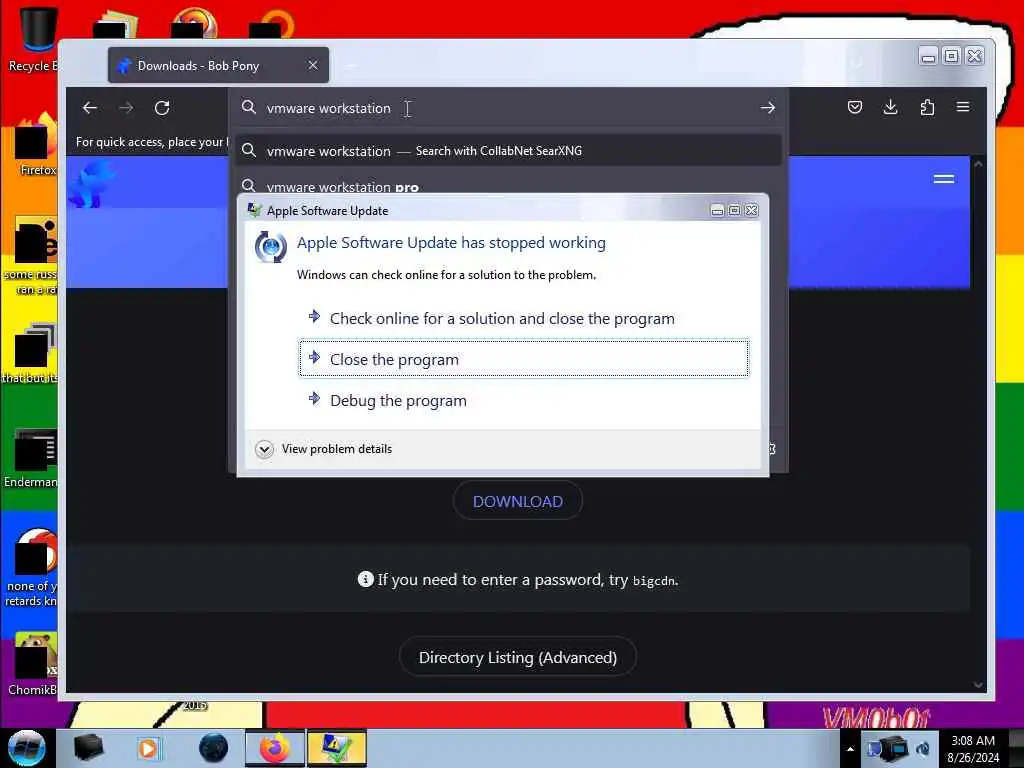Open Directory Listing (Advanced)
The image size is (1024, 768).
[x=518, y=657]
